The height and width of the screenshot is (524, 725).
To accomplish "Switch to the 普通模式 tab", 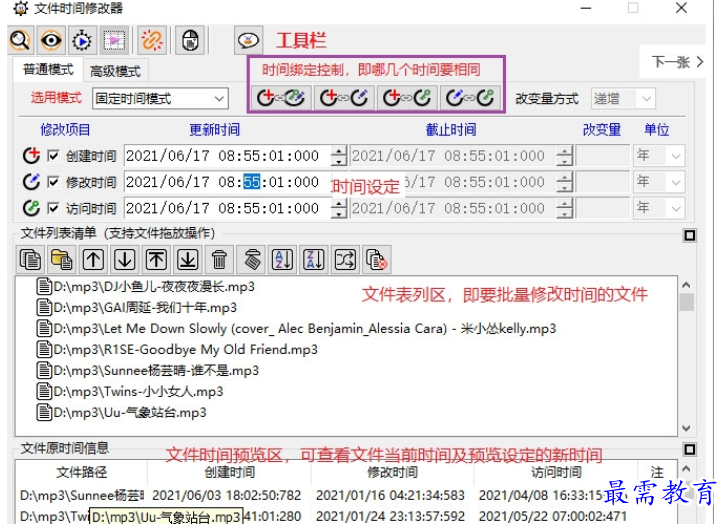I will tap(48, 70).
